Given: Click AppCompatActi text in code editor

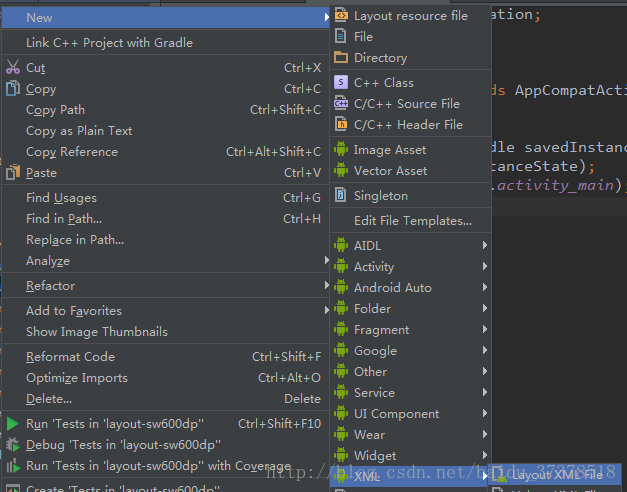Looking at the screenshot, I should (x=571, y=90).
